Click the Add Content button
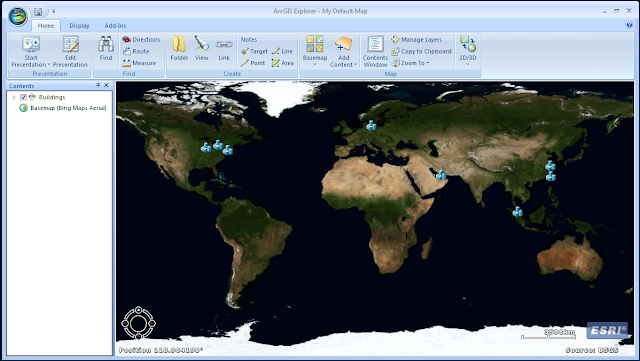 point(343,51)
